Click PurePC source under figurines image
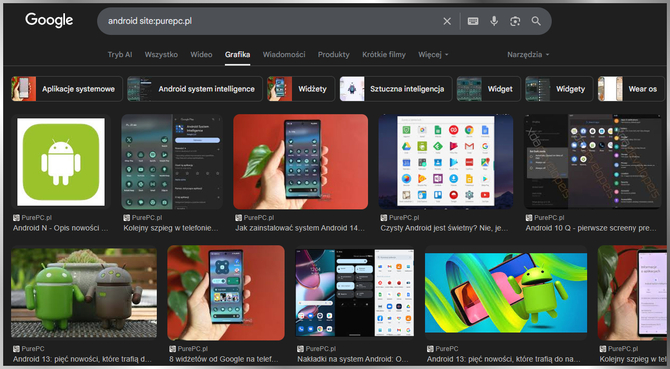Viewport: 670px width, 369px height. (x=33, y=349)
